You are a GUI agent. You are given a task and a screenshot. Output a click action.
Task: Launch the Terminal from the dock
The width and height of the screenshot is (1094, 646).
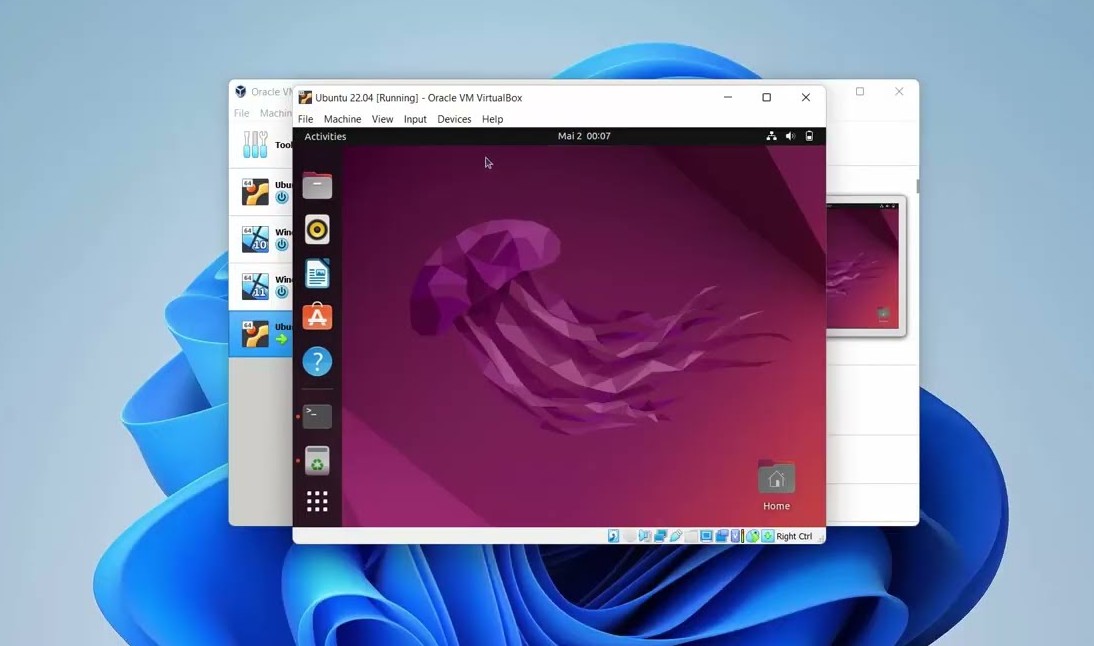pos(317,415)
